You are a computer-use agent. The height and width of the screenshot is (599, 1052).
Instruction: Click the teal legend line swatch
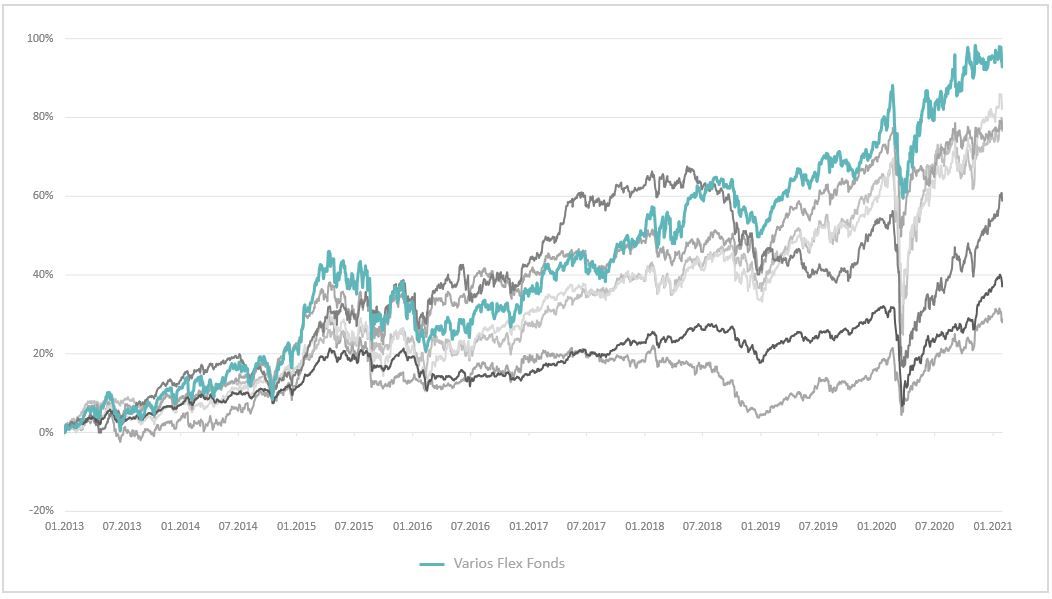(432, 564)
